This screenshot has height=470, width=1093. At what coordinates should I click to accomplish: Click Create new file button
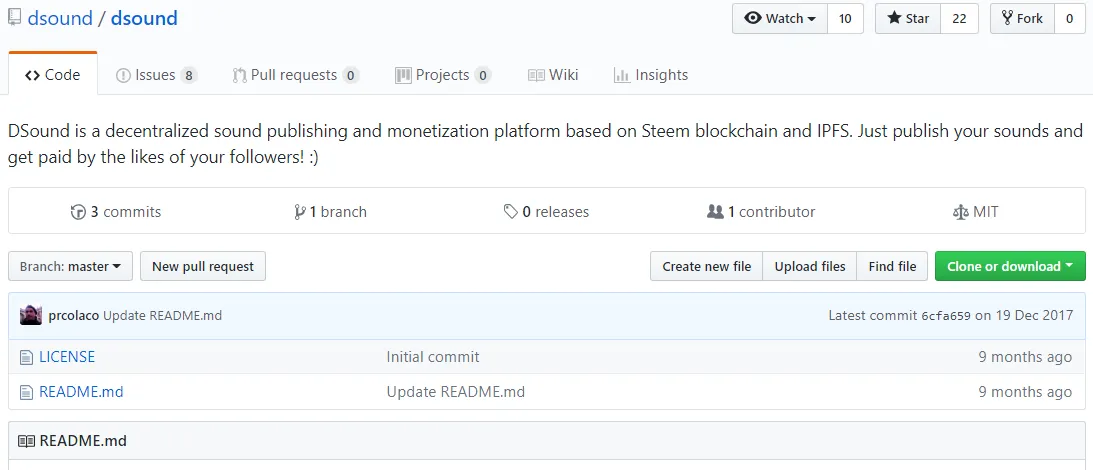(707, 266)
